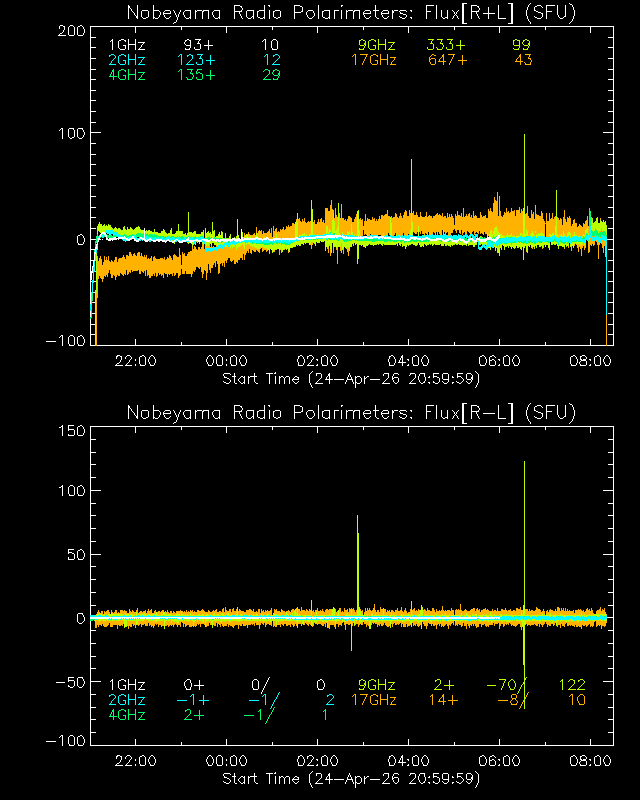Select the 17GHz legend label in lower plot
Image resolution: width=640 pixels, height=800 pixels.
(373, 700)
